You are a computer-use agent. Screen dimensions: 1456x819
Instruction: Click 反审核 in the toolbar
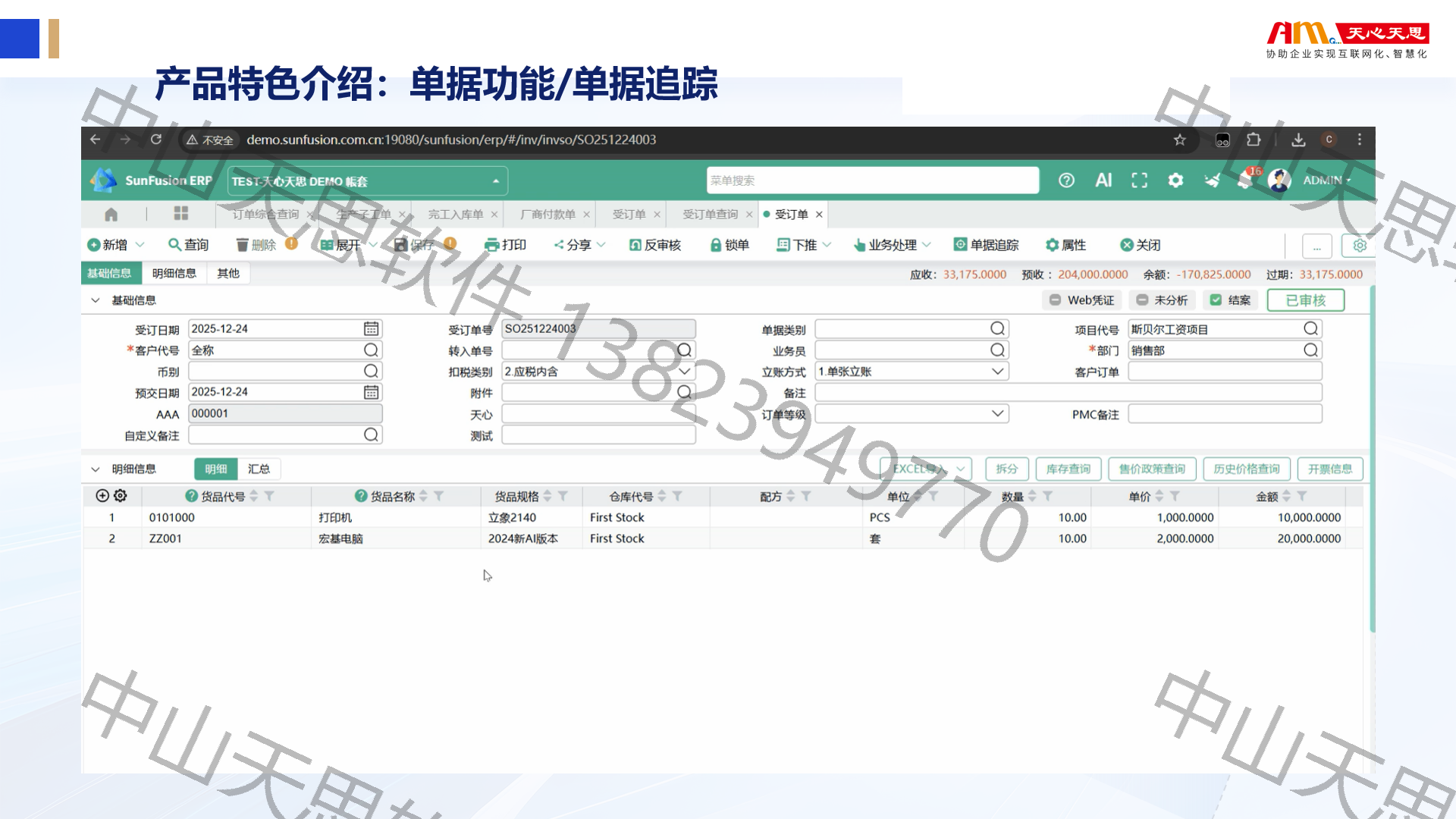[655, 245]
